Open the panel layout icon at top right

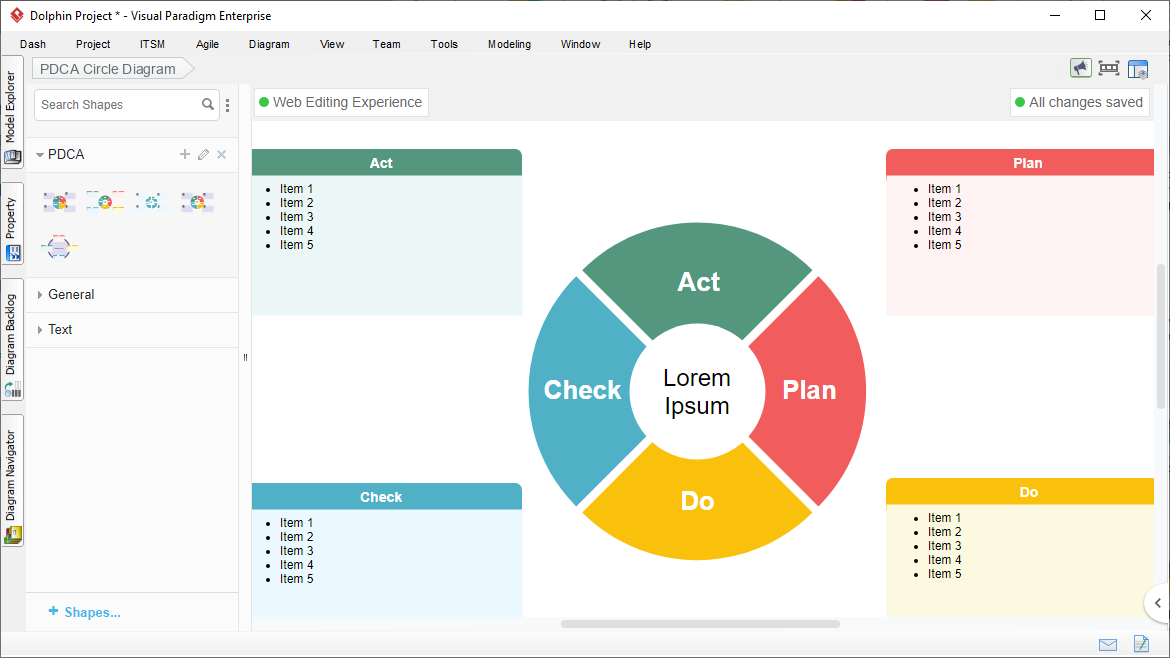pyautogui.click(x=1138, y=69)
